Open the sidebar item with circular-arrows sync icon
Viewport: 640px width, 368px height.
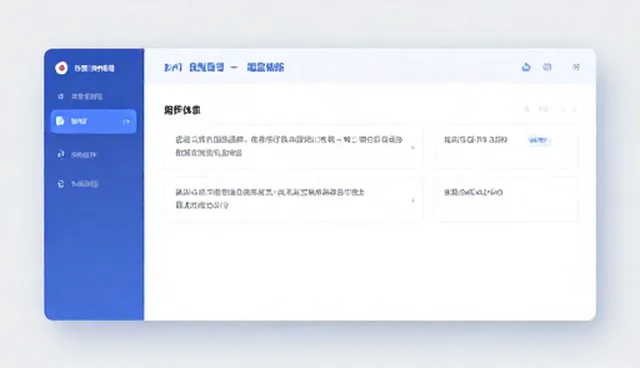(78, 155)
